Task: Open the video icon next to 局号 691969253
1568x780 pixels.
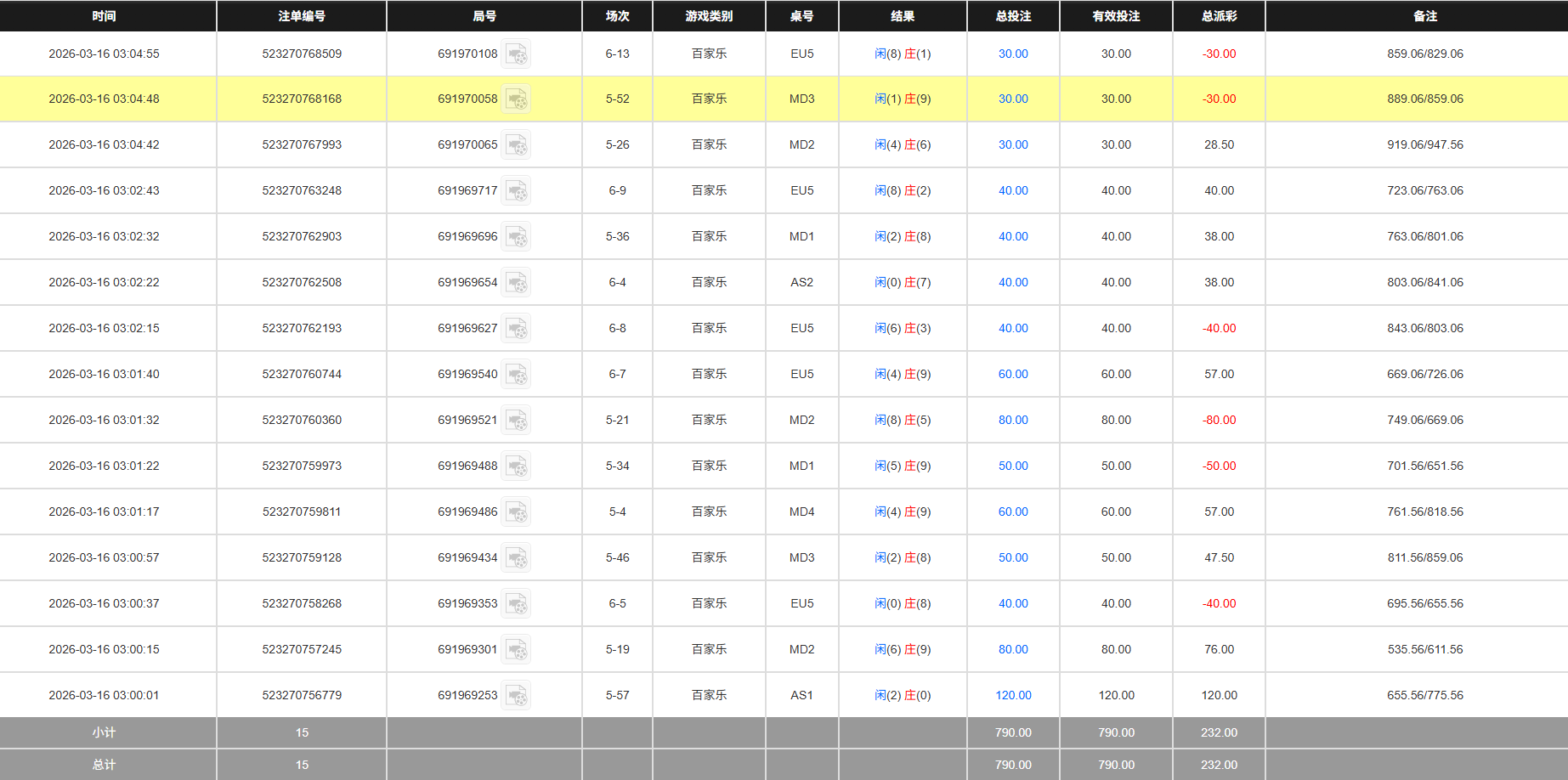Action: [x=517, y=694]
